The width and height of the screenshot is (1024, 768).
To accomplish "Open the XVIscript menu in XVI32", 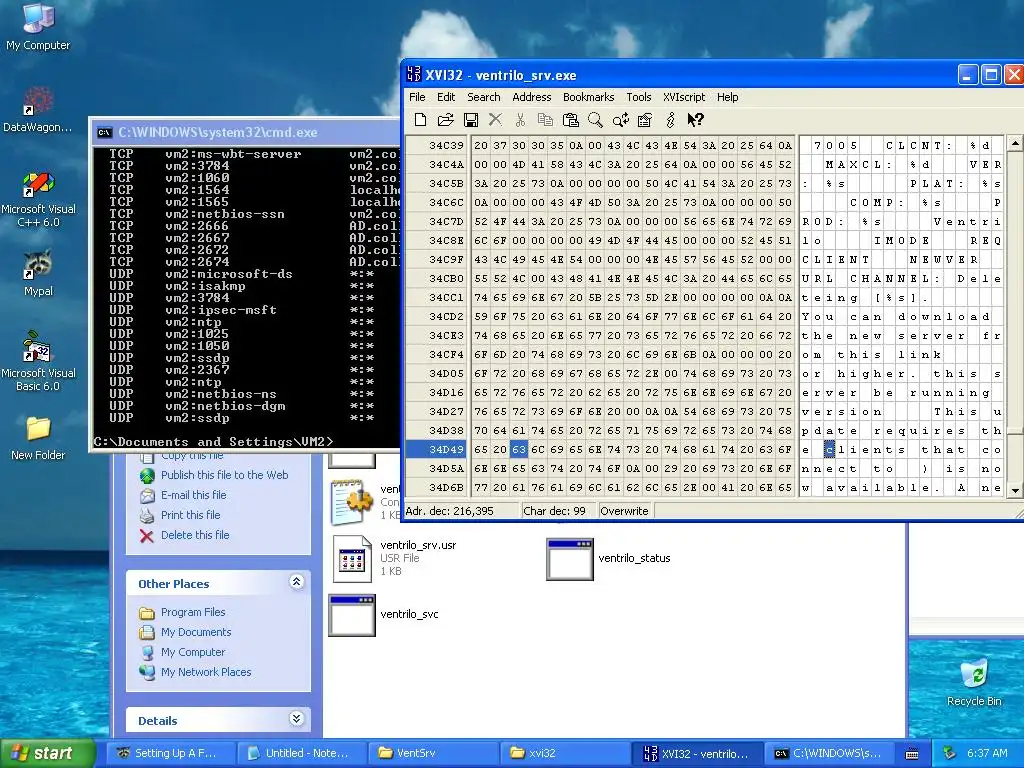I will [684, 97].
